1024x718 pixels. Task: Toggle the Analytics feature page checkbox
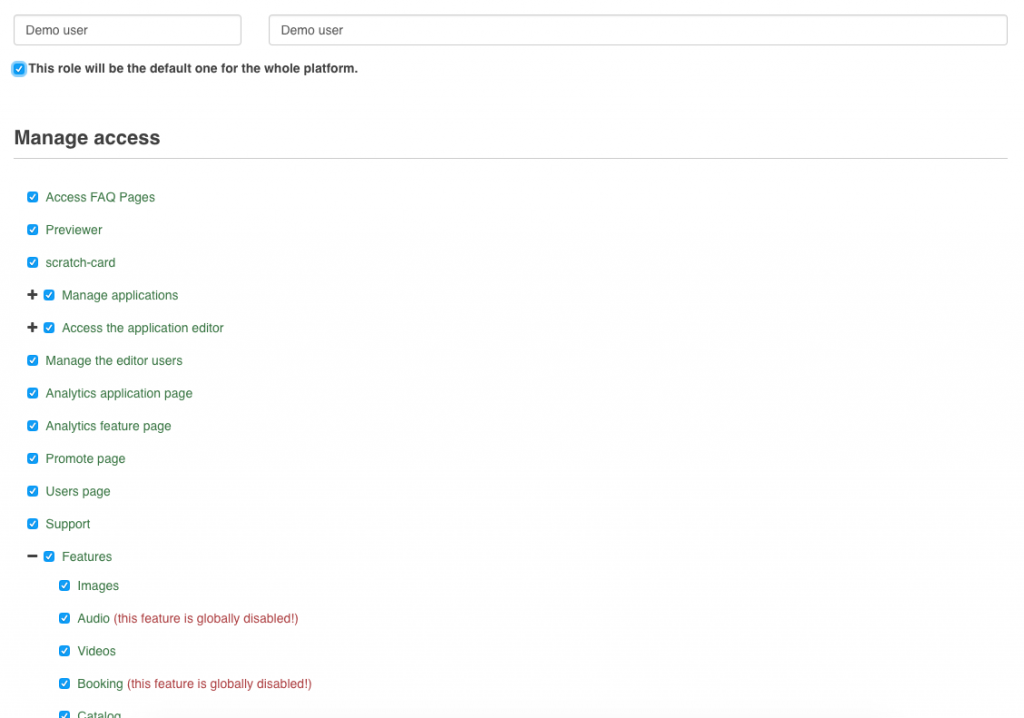tap(33, 426)
